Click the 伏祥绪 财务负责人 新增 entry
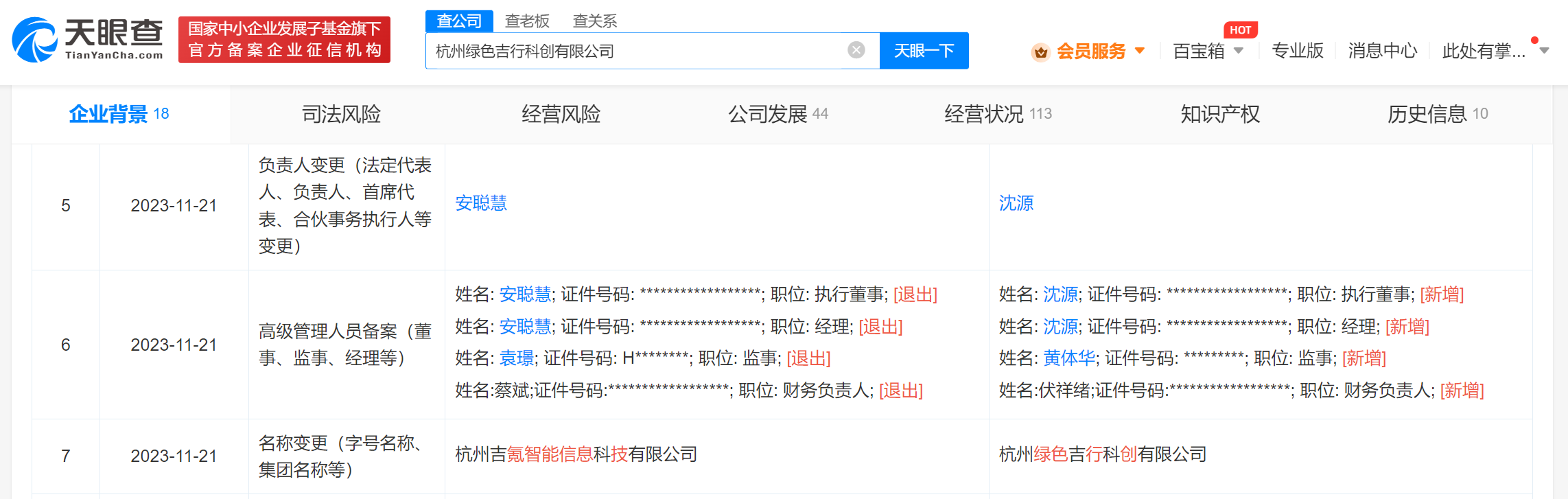This screenshot has height=499, width=1568. pos(1241,391)
